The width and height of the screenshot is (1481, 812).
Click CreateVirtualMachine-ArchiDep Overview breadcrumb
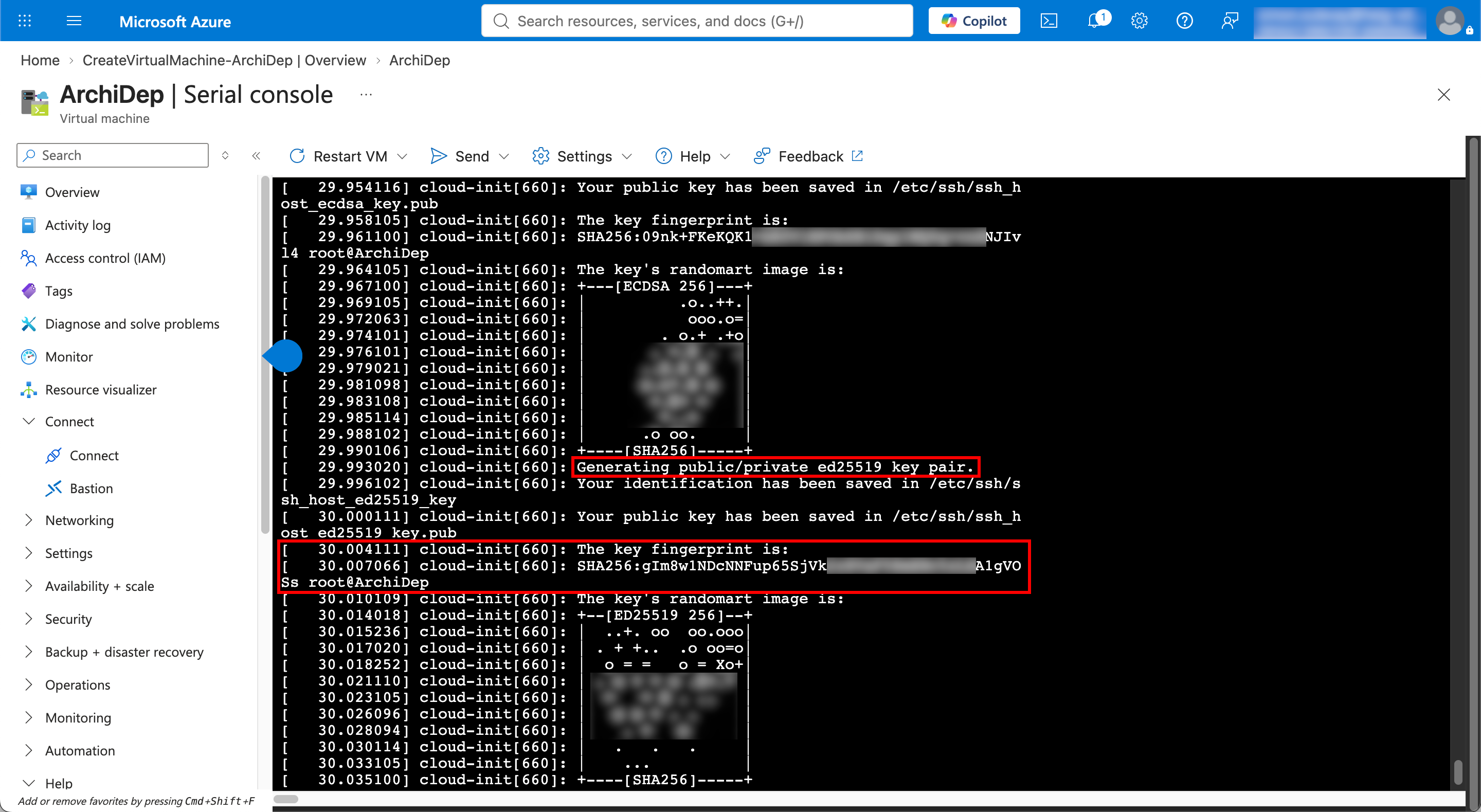click(224, 60)
